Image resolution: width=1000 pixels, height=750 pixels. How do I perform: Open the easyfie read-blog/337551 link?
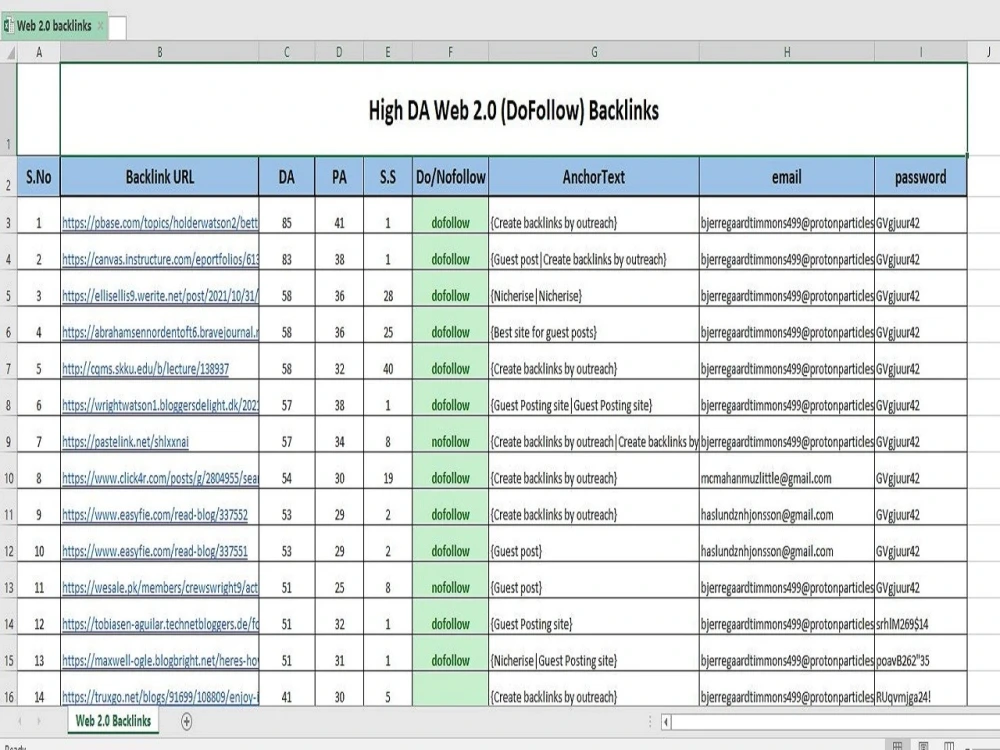[x=155, y=551]
